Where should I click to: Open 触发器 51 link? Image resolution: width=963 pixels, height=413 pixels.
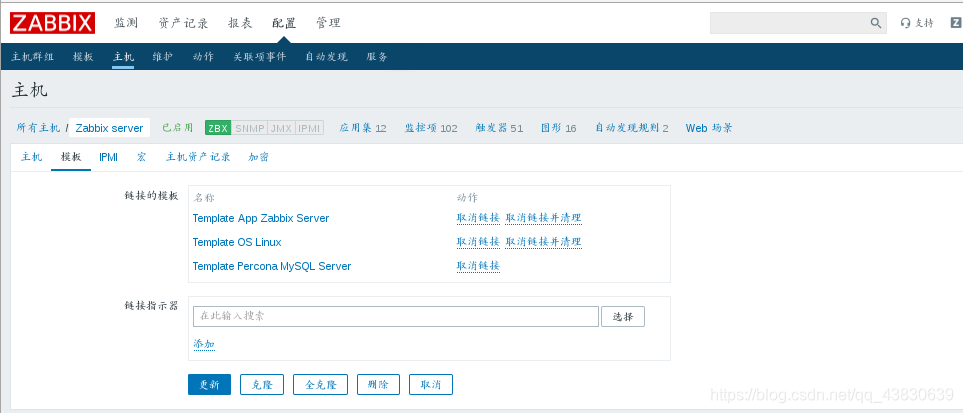pyautogui.click(x=499, y=128)
